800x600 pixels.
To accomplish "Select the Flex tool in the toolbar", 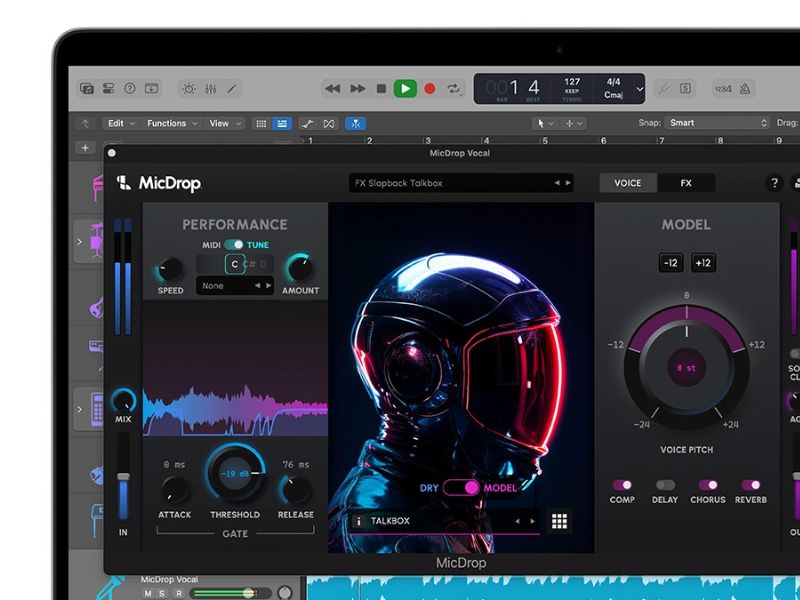I will tap(354, 122).
